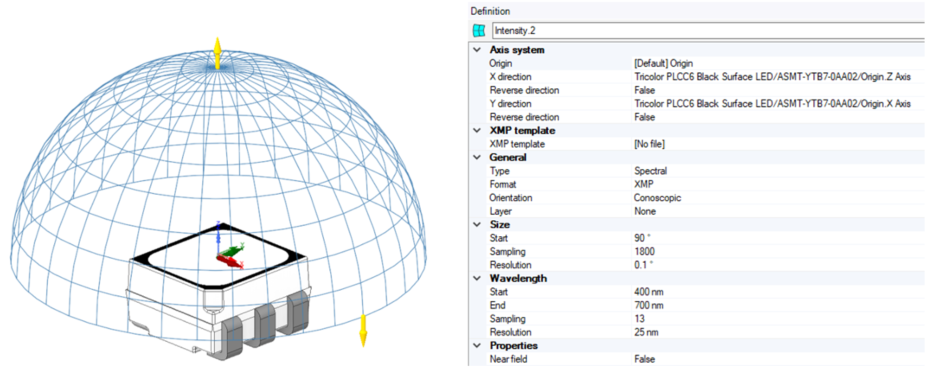Select the Y direction value ending 'Origin.X Axis'
Viewport: 933px width, 386px height.
pyautogui.click(x=772, y=103)
